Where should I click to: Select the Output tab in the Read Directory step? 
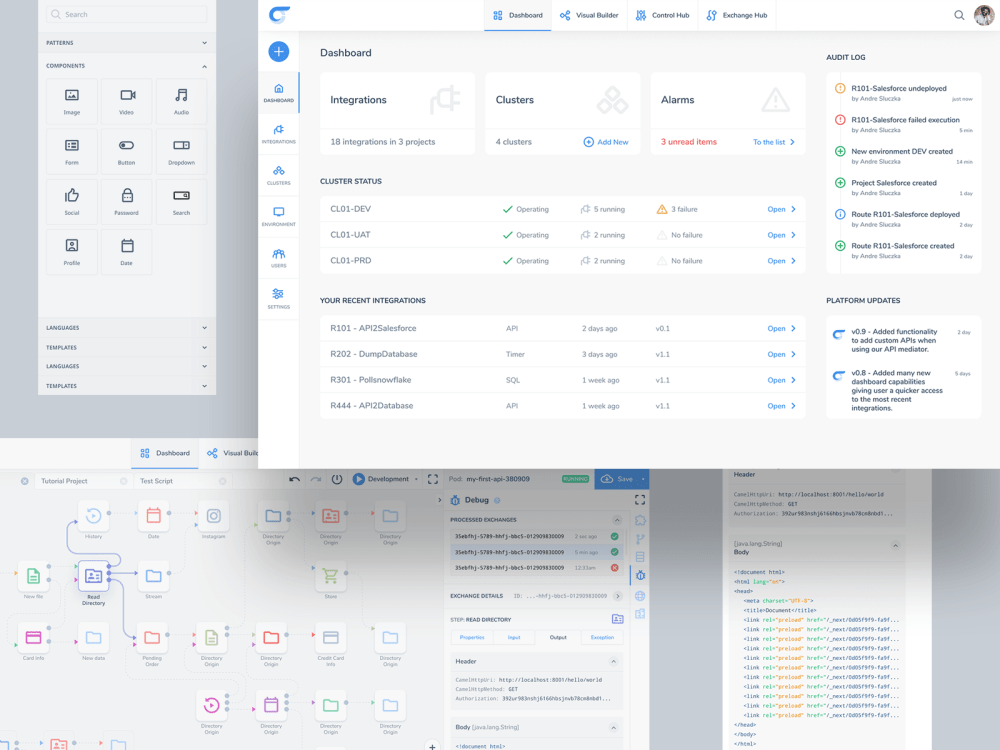558,637
